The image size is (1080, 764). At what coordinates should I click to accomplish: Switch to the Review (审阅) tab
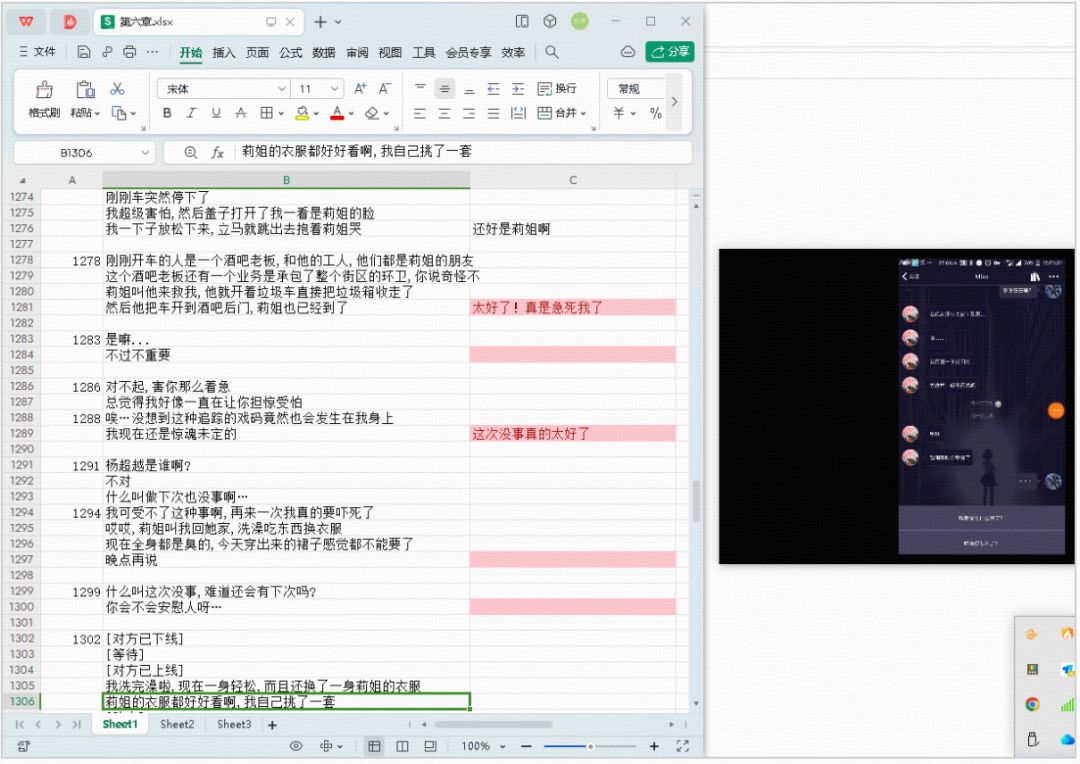click(357, 52)
